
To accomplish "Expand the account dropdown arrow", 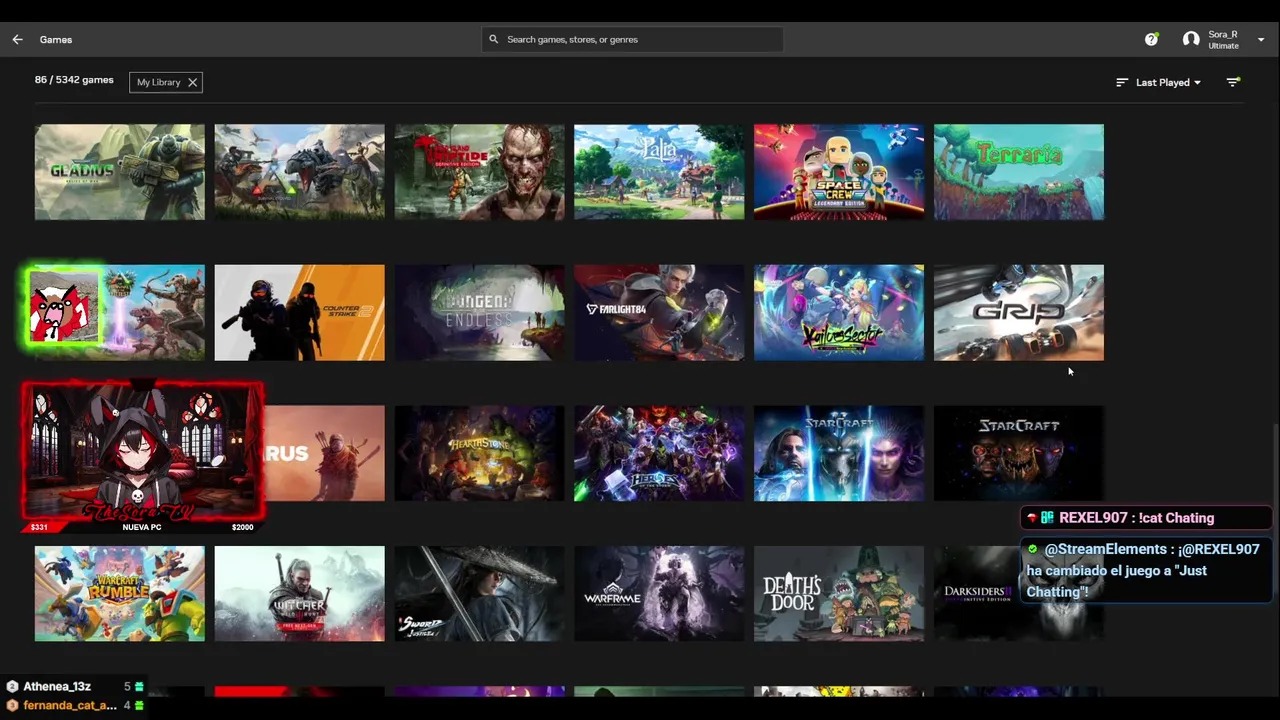I will pos(1261,40).
